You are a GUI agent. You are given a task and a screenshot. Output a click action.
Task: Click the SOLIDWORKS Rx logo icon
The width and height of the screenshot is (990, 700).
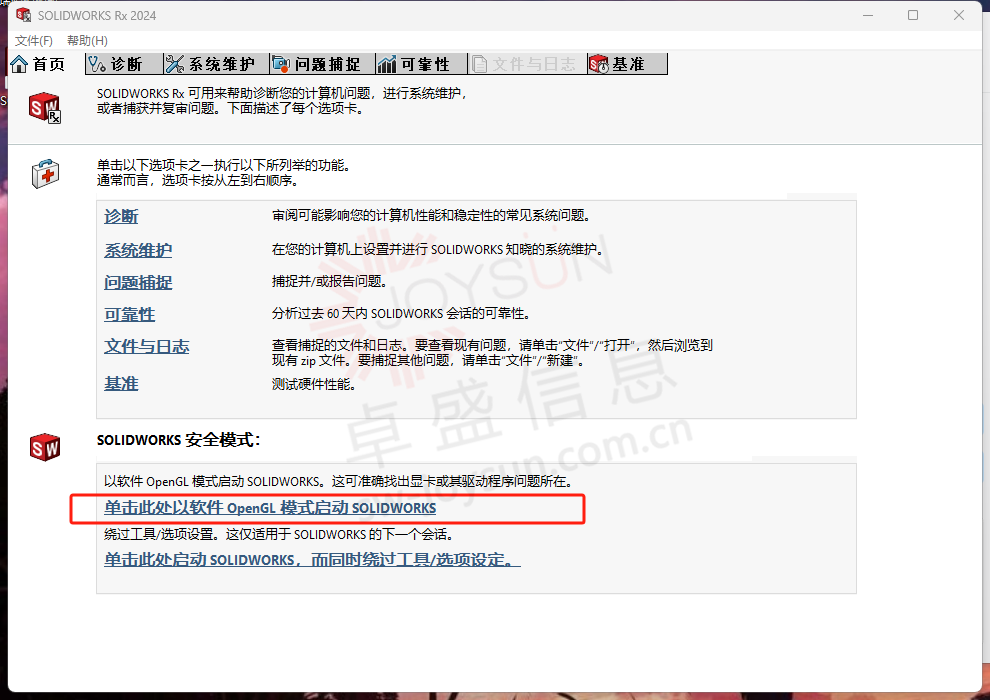pos(45,107)
